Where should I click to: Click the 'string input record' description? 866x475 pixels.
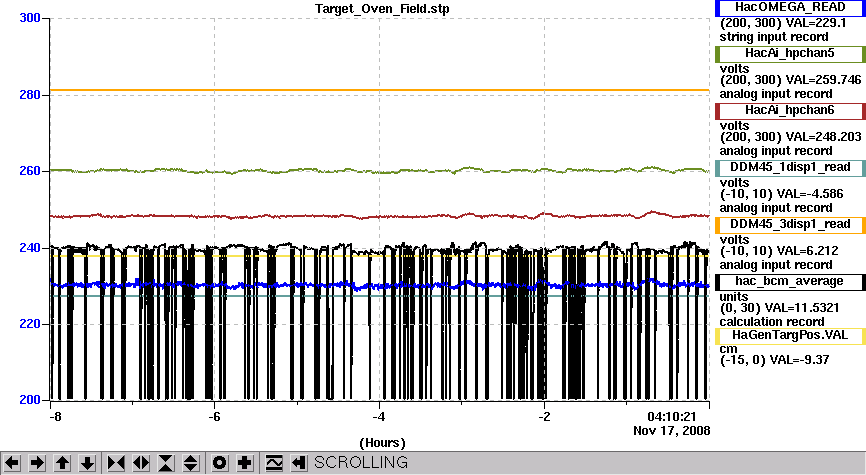pyautogui.click(x=774, y=37)
